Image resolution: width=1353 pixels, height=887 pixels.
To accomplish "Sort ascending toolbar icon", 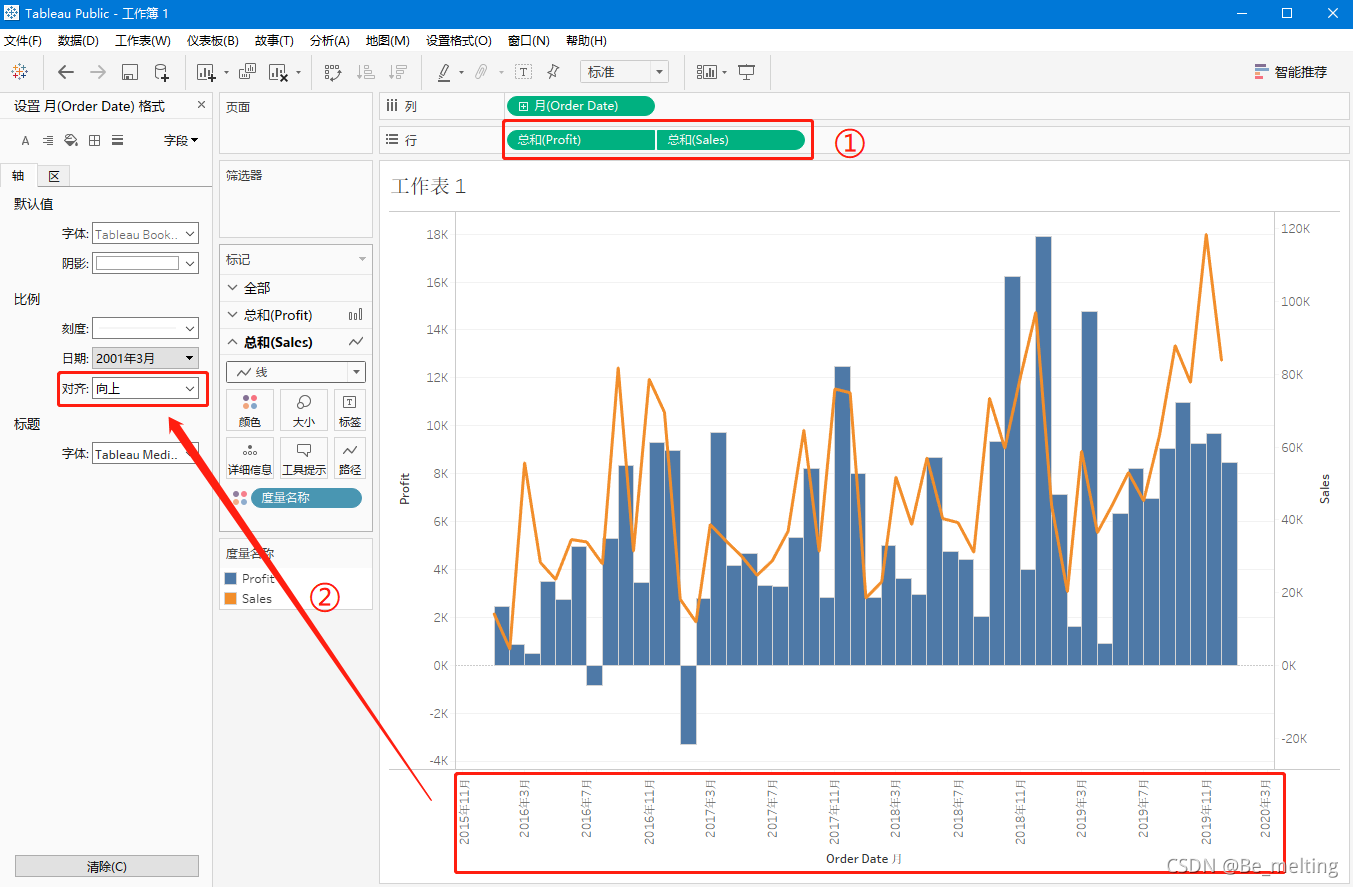I will point(366,72).
